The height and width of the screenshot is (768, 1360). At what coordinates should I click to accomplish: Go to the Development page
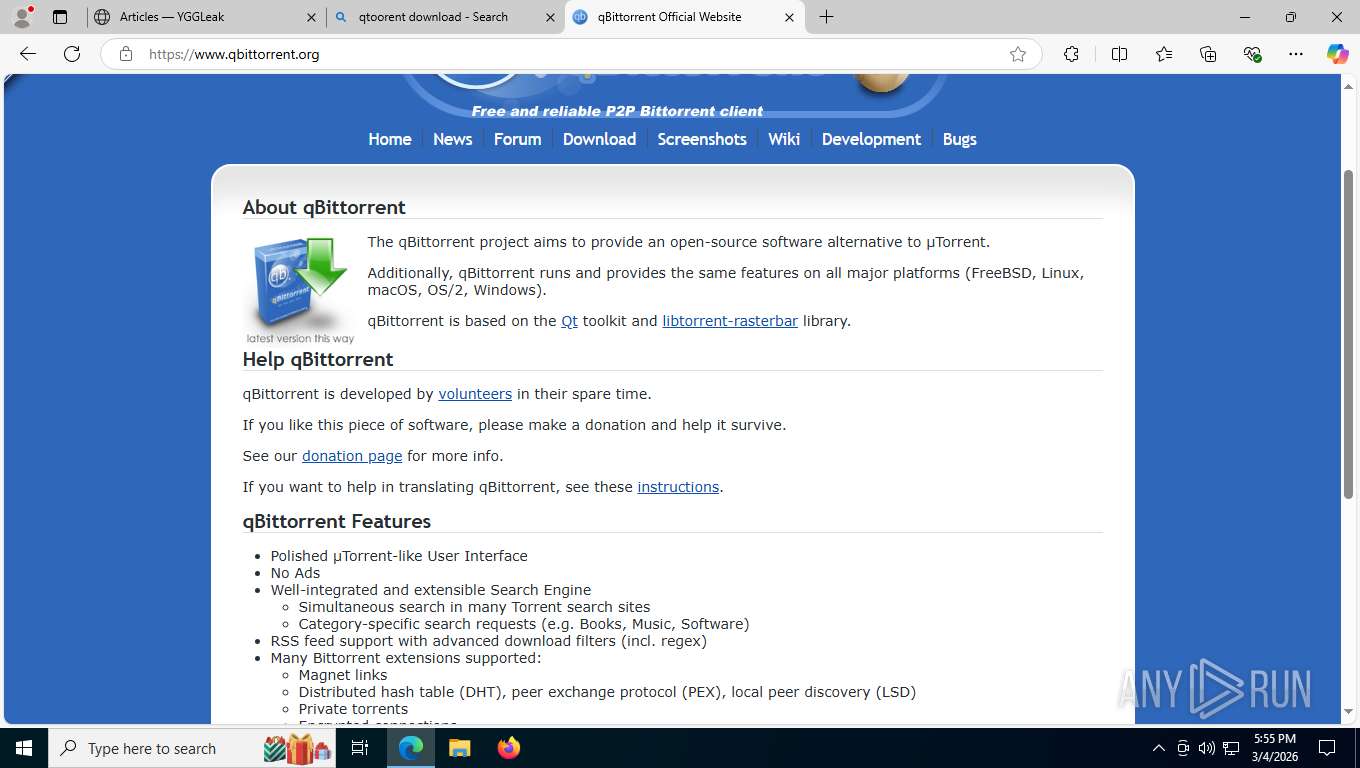click(x=871, y=139)
